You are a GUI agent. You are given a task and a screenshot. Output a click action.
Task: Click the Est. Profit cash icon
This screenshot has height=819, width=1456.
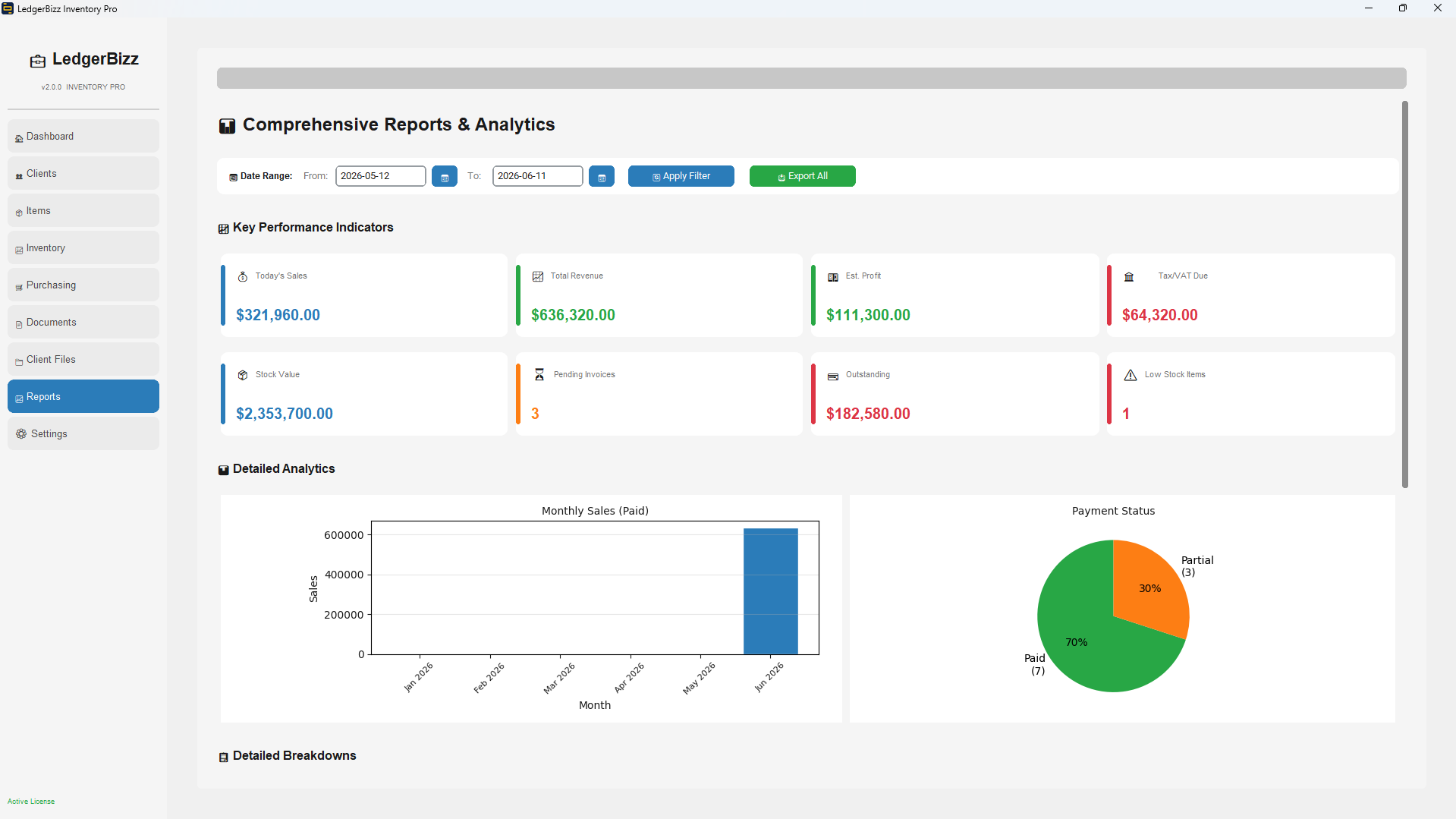[833, 277]
